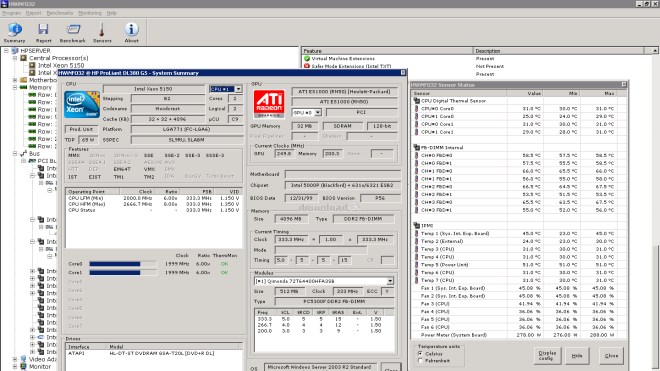
Task: Click thermometer icon of Temp 5 (Power Unit)
Action: coord(417,264)
